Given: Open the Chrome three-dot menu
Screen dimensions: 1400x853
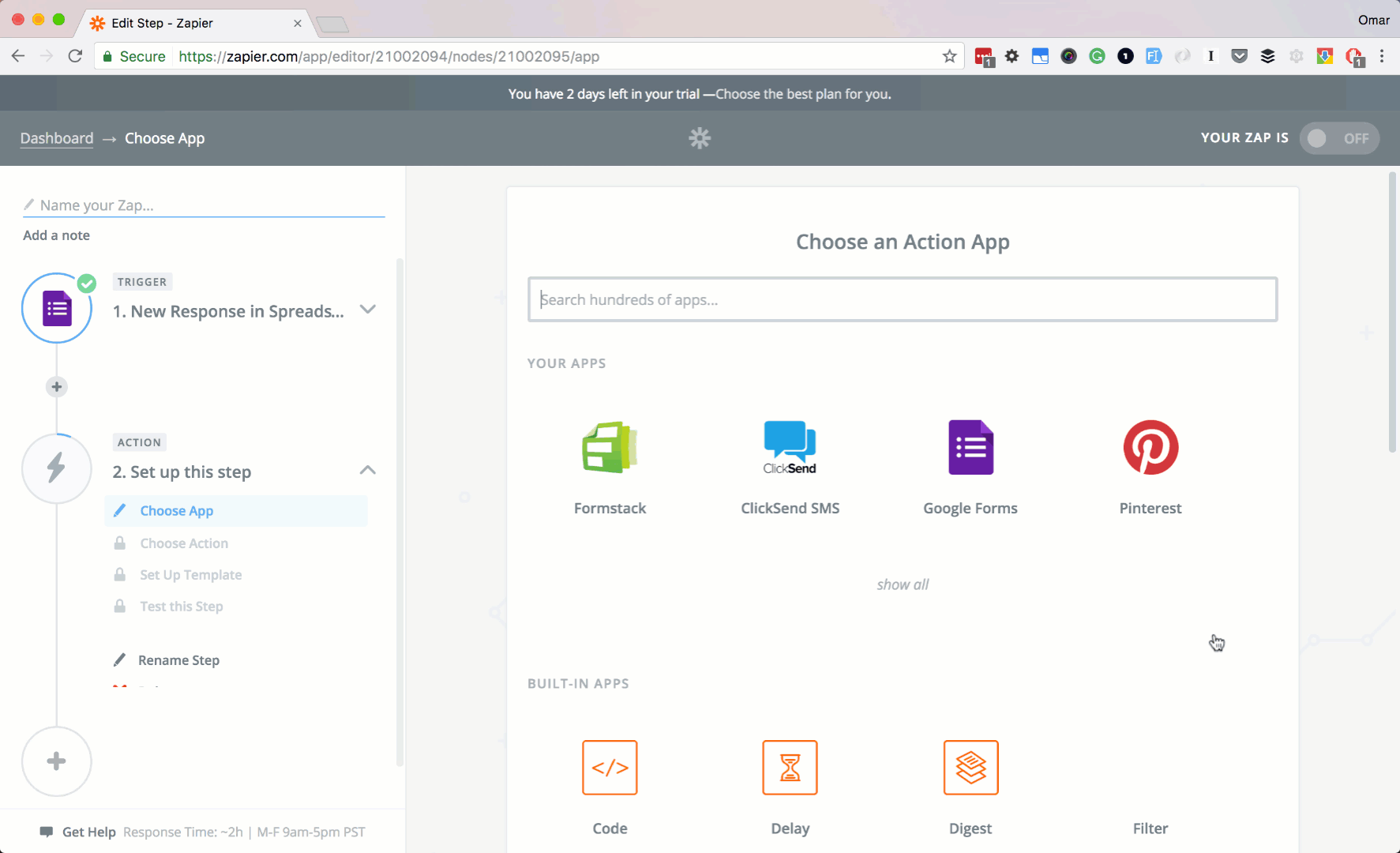Looking at the screenshot, I should pos(1382,56).
